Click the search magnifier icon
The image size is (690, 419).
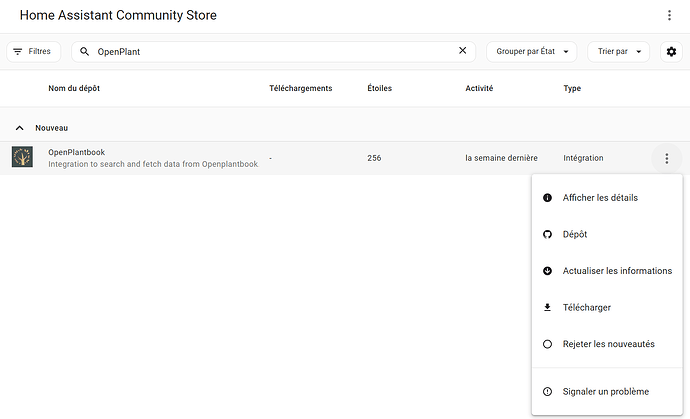(85, 51)
